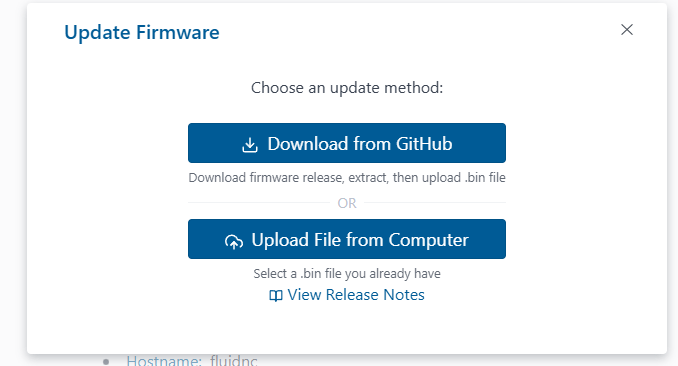This screenshot has height=366, width=678.
Task: Open the View Release Notes link
Action: pos(347,295)
